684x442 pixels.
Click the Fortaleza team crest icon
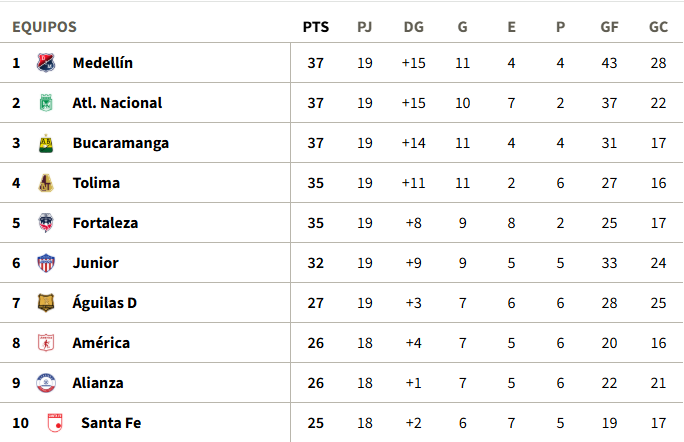point(45,223)
